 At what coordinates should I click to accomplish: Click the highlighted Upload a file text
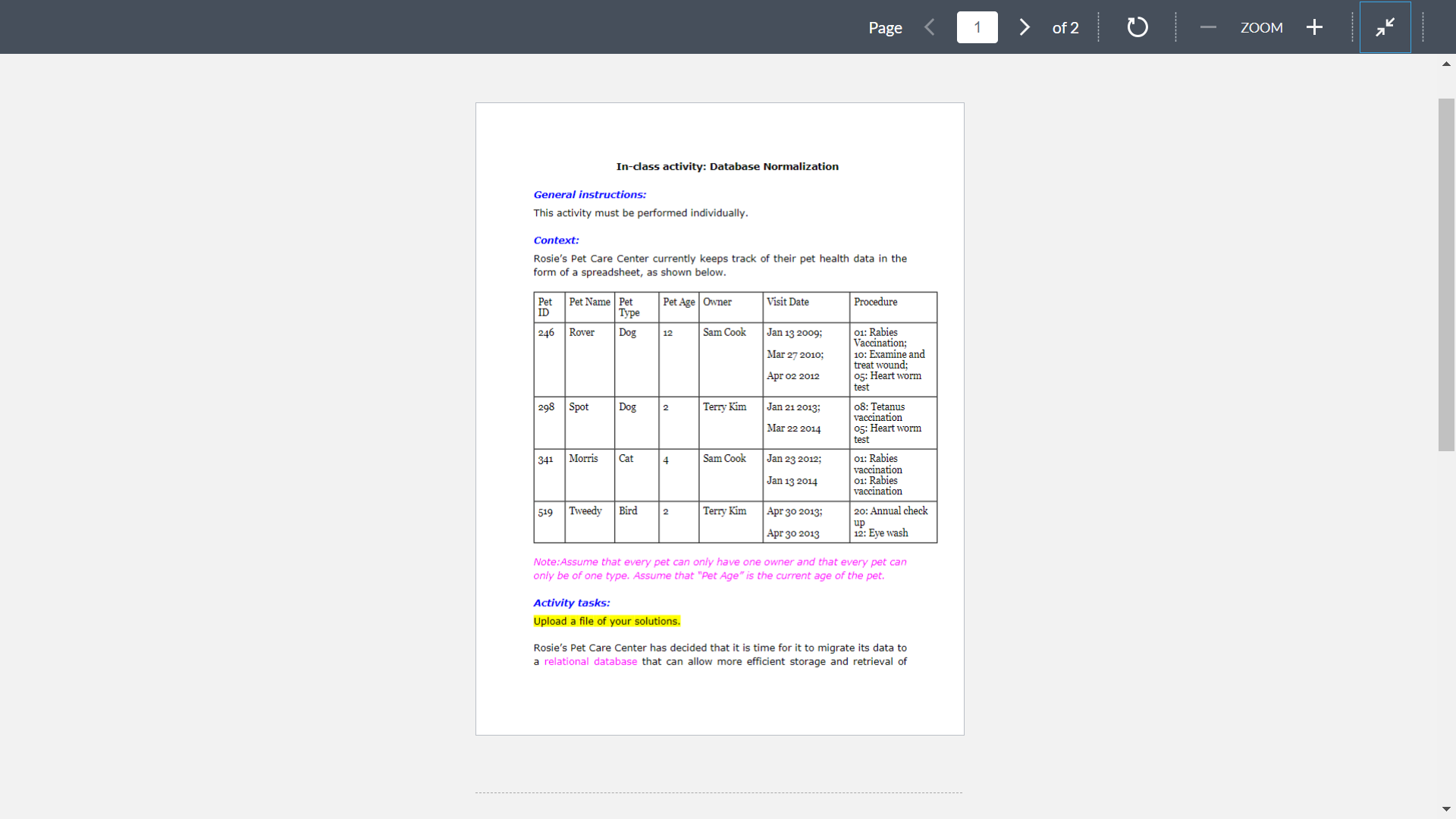click(x=606, y=621)
